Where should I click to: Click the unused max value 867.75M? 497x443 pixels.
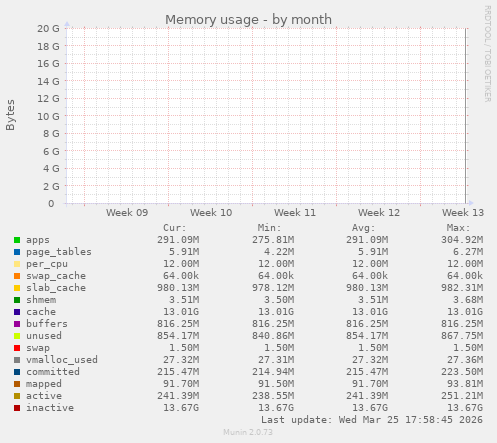(x=462, y=336)
